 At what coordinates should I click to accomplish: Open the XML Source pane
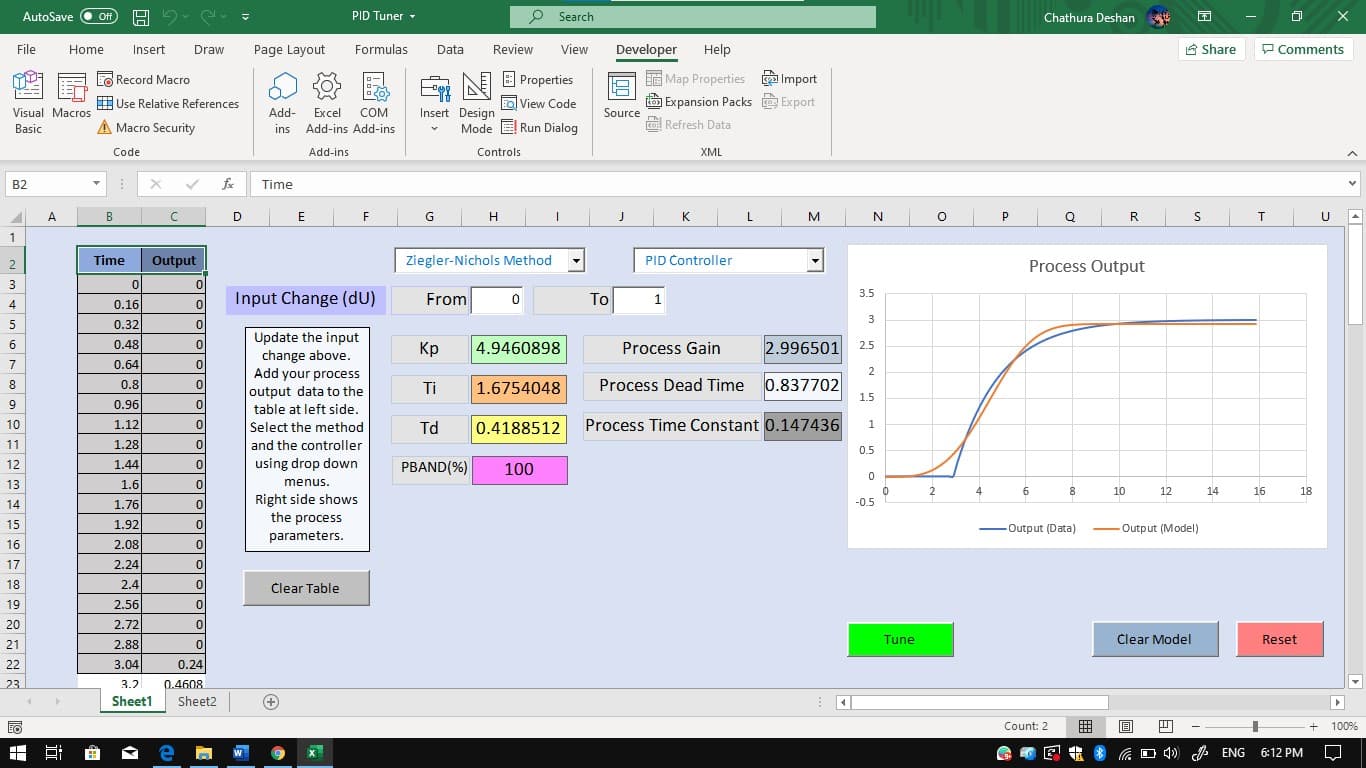621,96
